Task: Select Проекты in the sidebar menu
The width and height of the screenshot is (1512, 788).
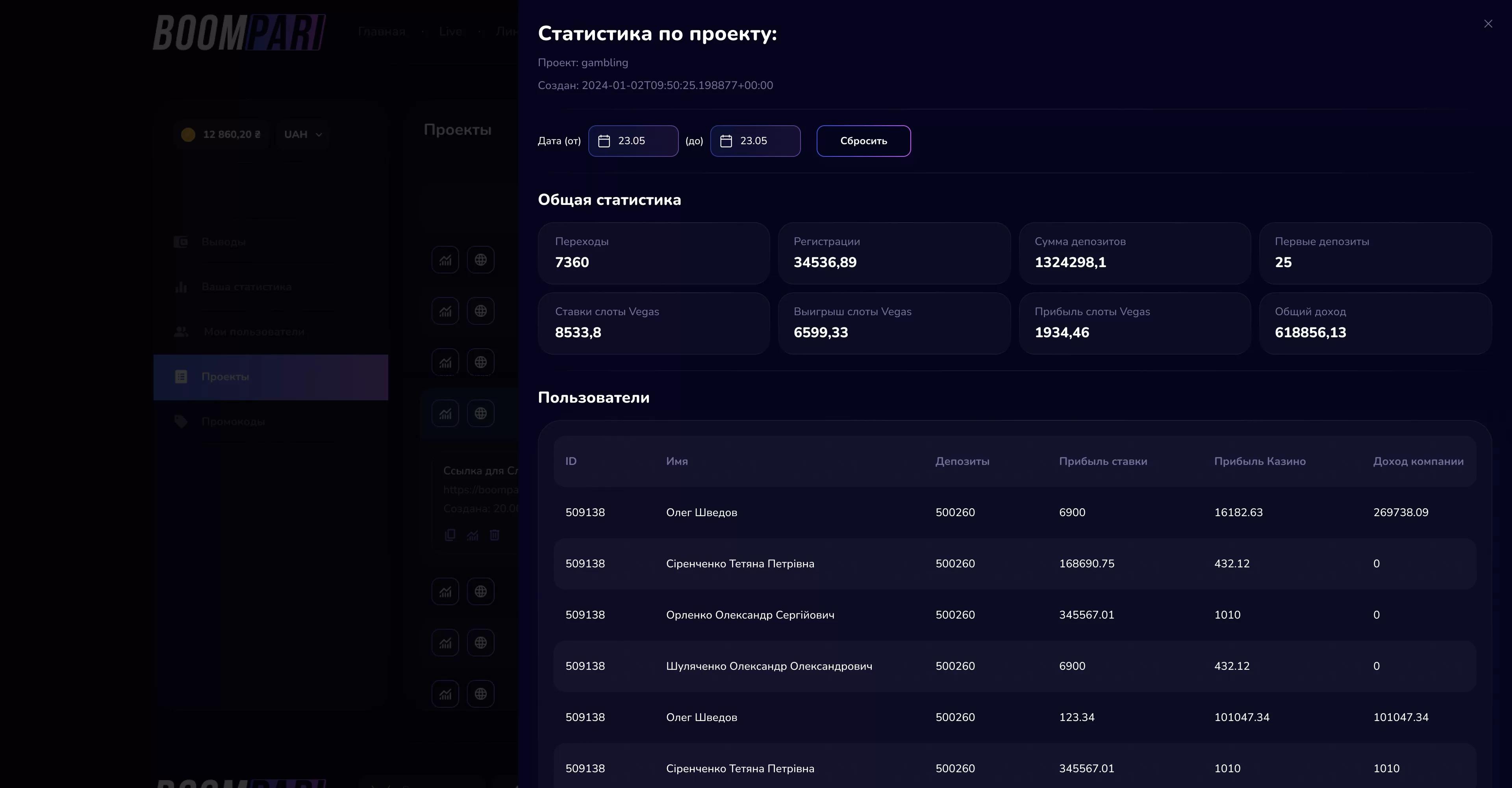Action: [x=271, y=377]
